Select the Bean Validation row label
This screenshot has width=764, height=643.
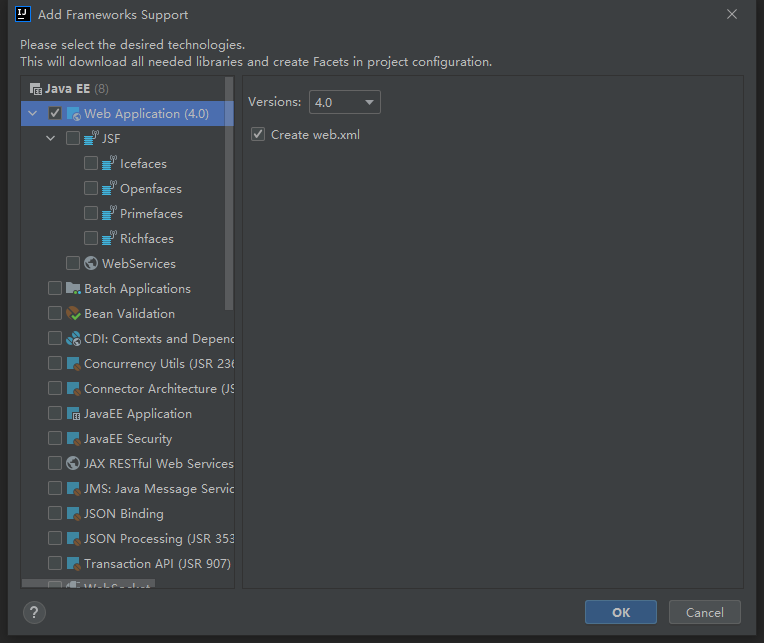pyautogui.click(x=129, y=313)
